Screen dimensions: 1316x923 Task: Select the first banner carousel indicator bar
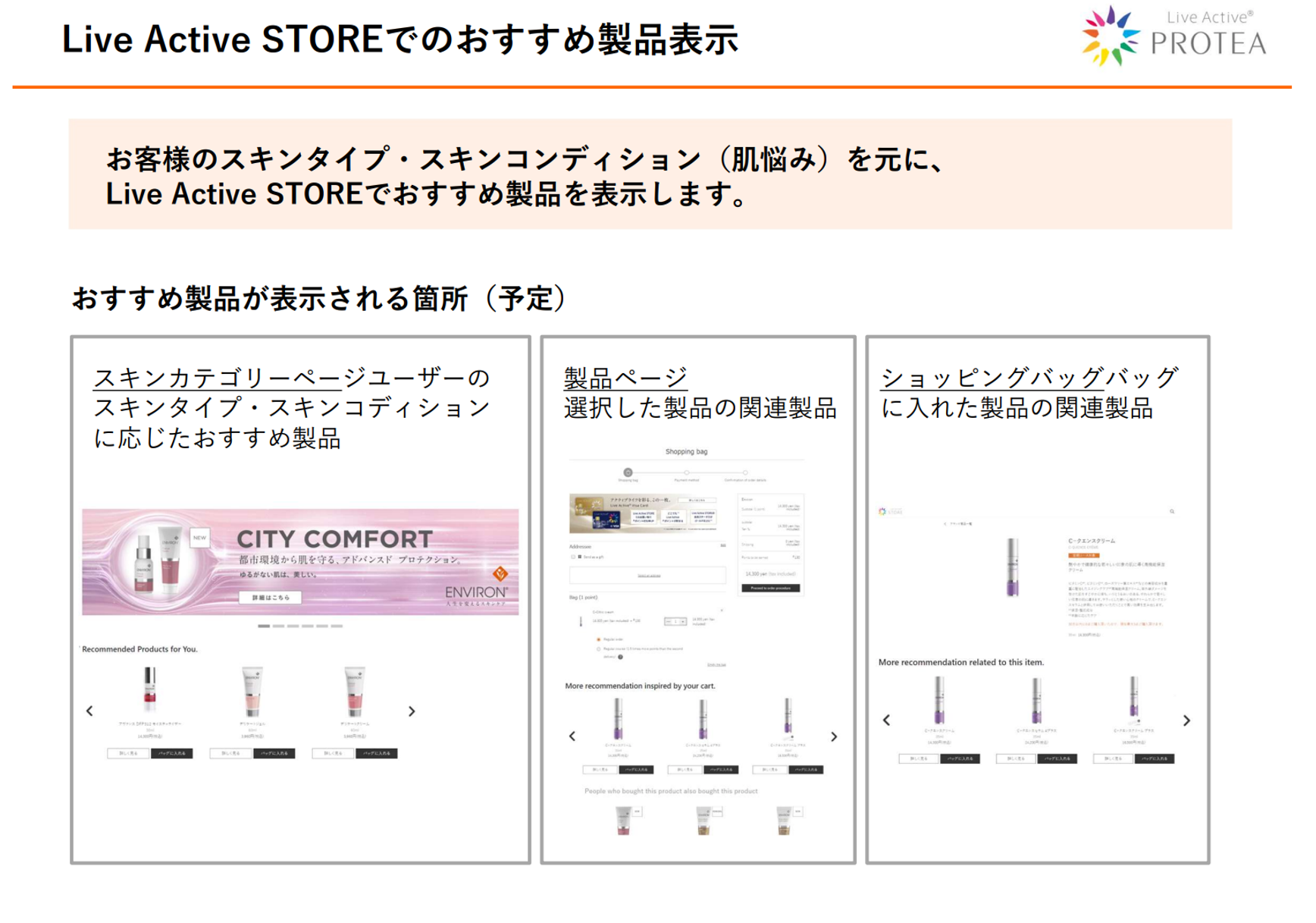[264, 626]
